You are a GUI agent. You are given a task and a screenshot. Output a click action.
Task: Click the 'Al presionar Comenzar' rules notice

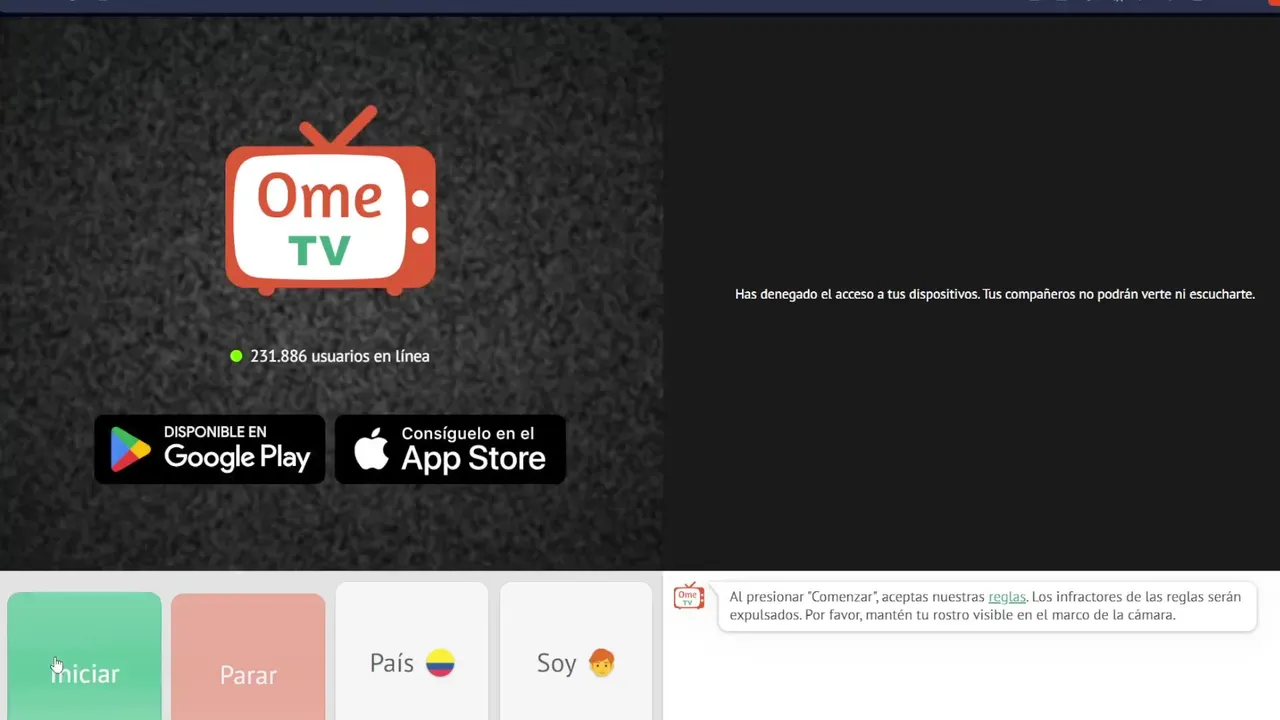[986, 606]
